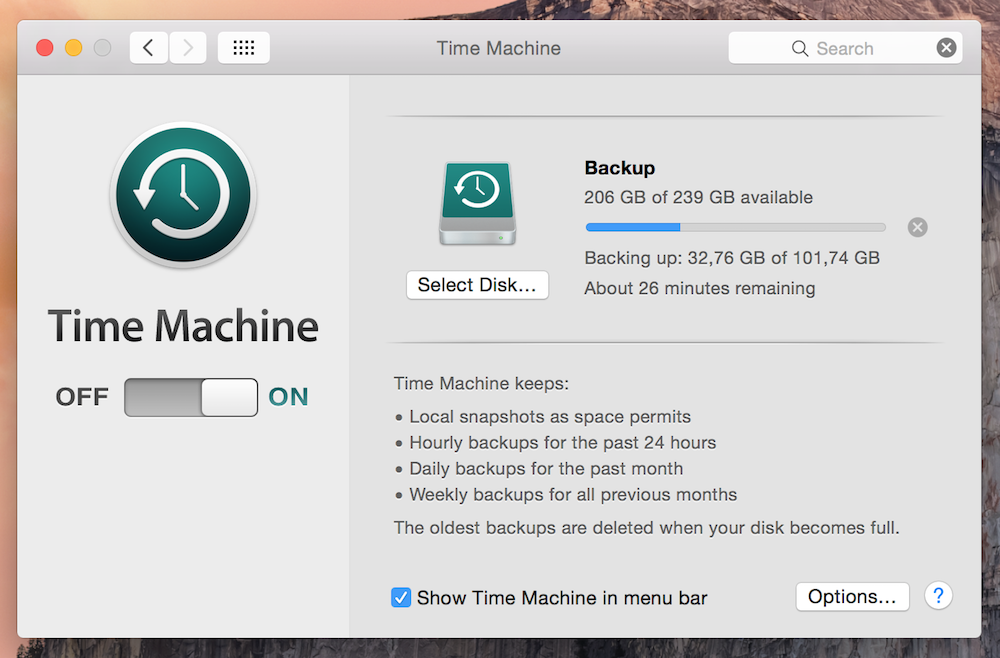Click the backup progress bar
1000x658 pixels.
coord(735,228)
